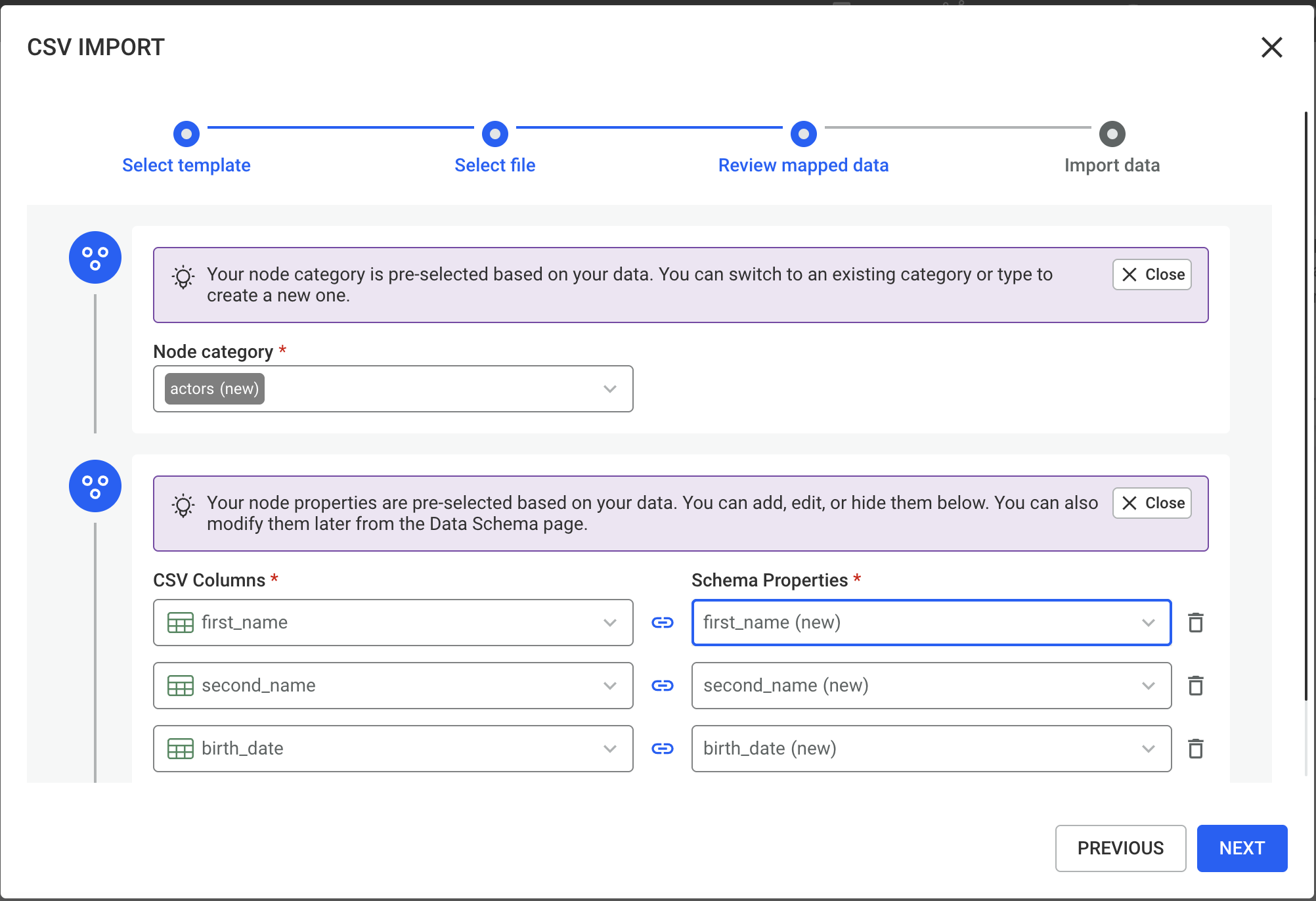This screenshot has width=1316, height=901.
Task: Close the node properties tip banner
Action: tap(1151, 503)
